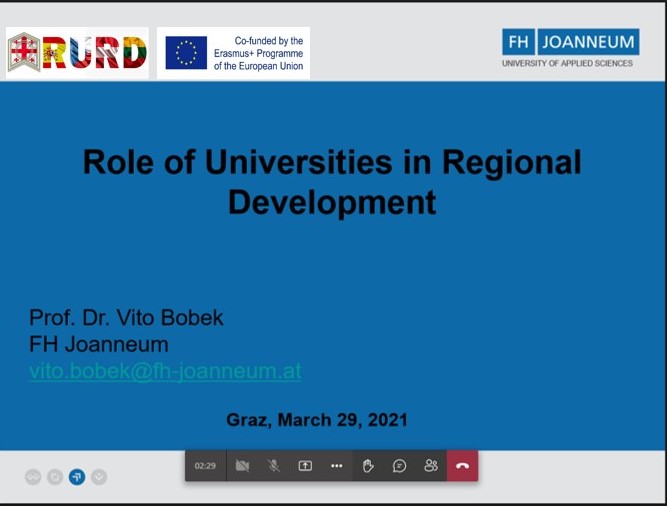667x506 pixels.
Task: Click the text Prof. Dr. Vito Bobek
Action: [126, 317]
